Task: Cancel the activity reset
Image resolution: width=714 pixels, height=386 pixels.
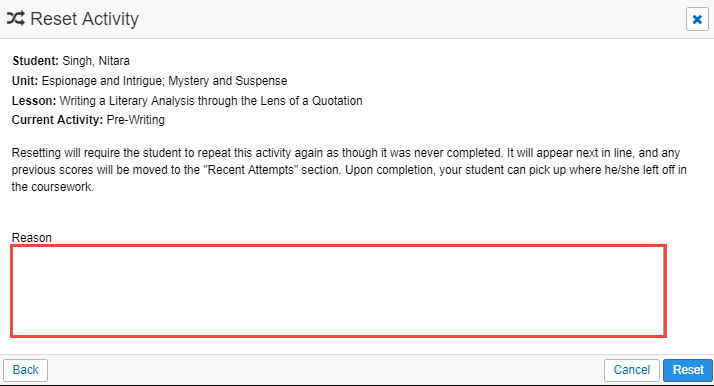Action: tap(632, 370)
